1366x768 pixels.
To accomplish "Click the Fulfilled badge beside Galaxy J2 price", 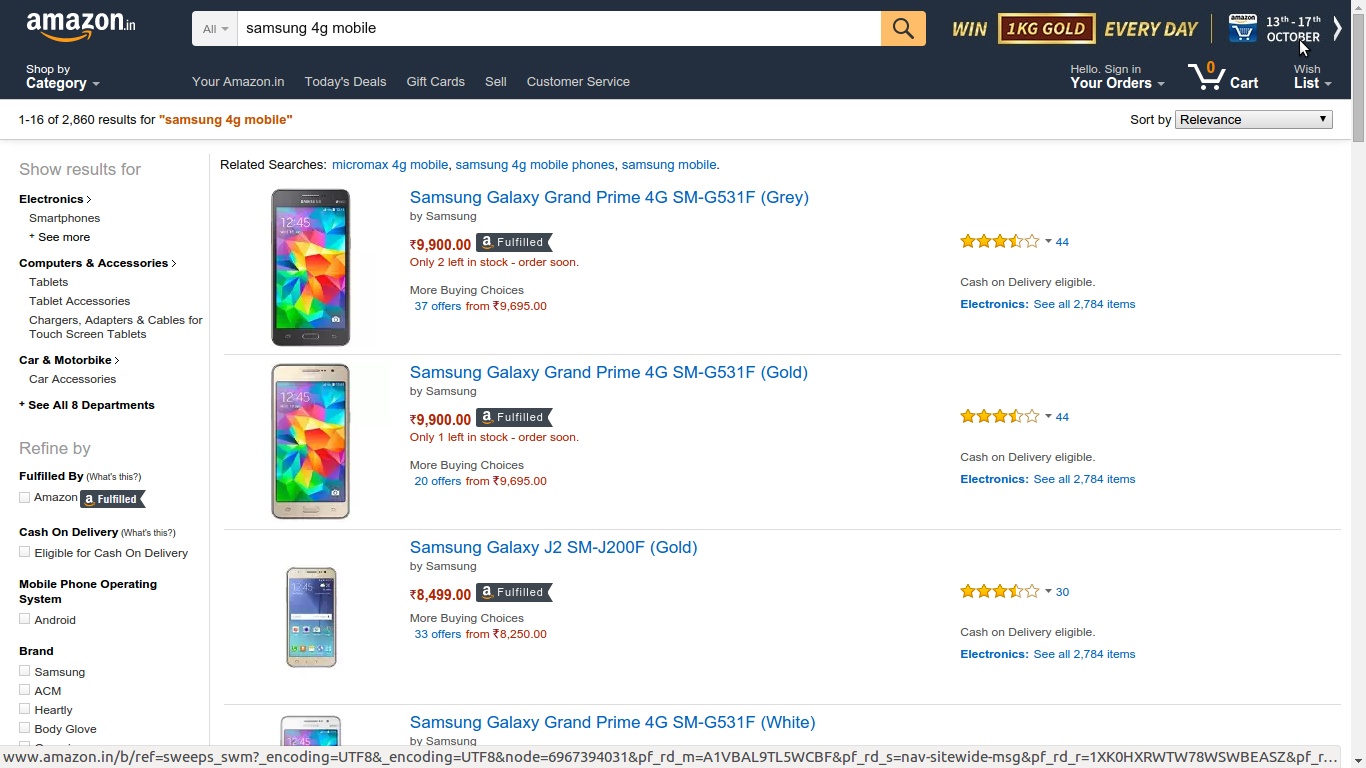I will coord(514,592).
